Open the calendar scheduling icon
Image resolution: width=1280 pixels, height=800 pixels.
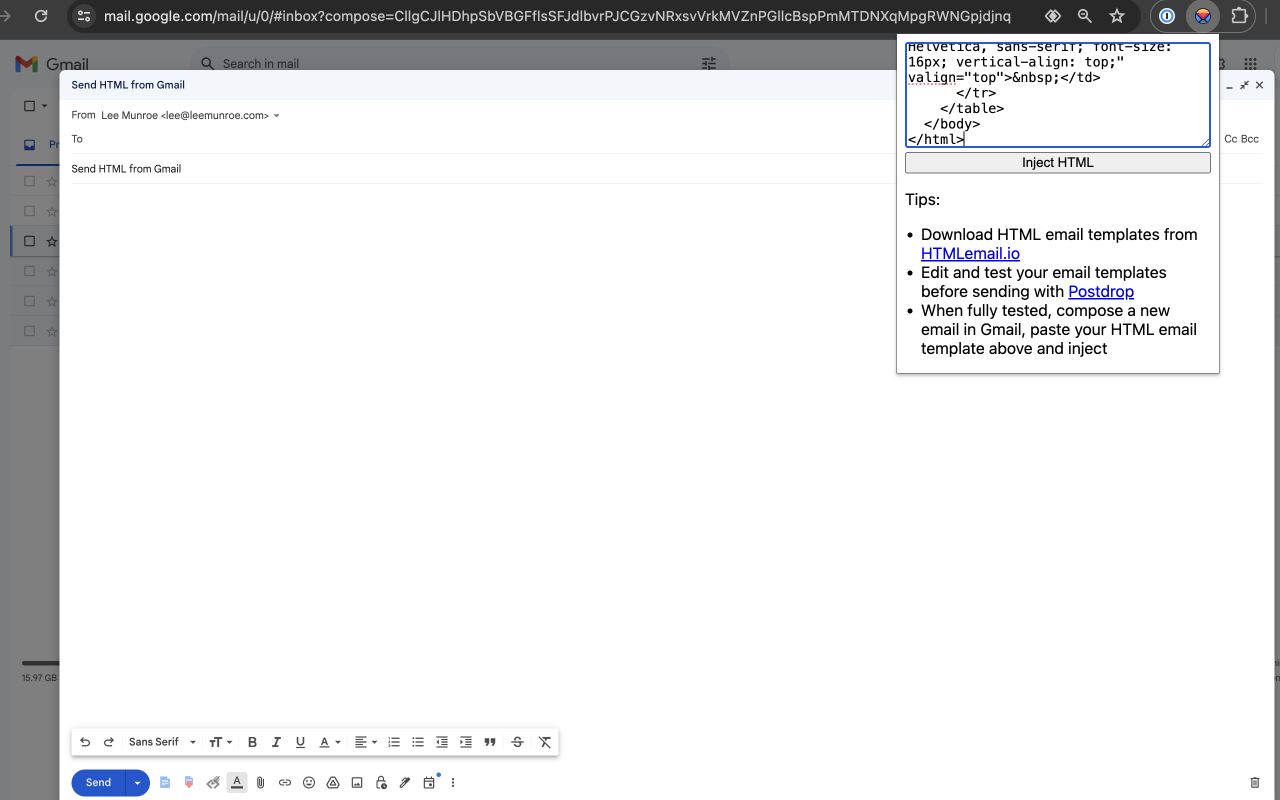click(x=429, y=783)
